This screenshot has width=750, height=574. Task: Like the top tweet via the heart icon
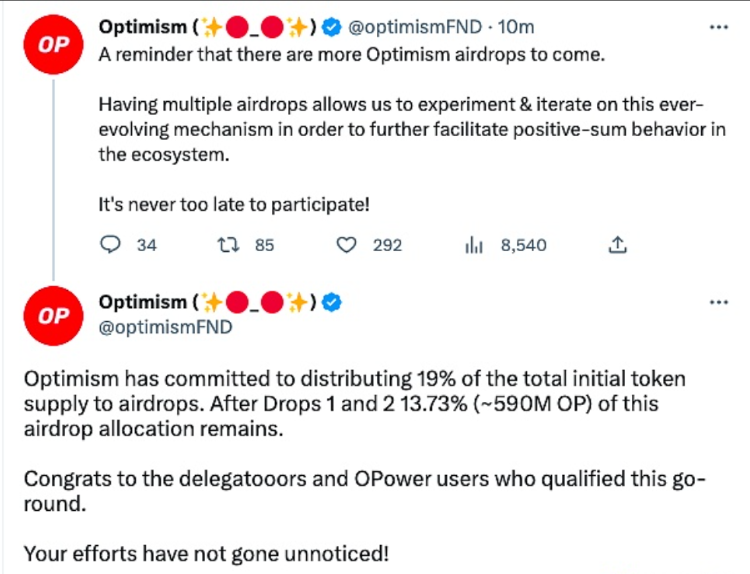click(346, 245)
